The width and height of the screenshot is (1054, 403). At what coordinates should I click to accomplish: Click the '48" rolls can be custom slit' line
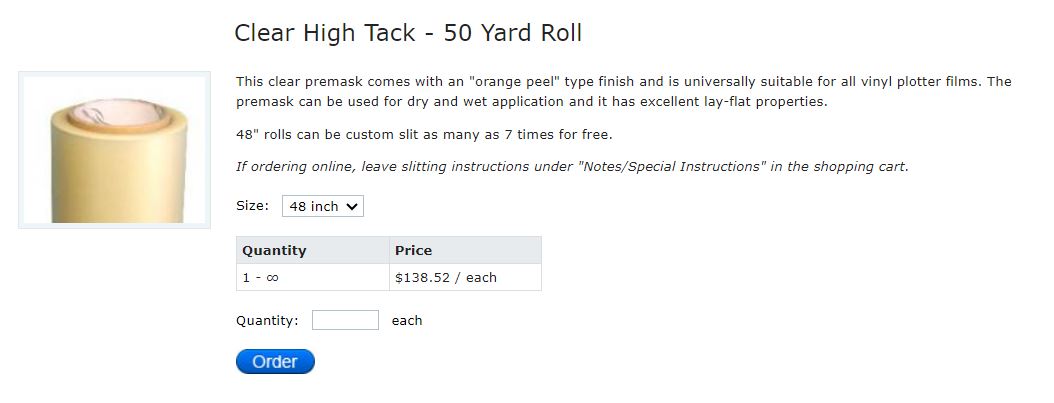click(x=424, y=134)
